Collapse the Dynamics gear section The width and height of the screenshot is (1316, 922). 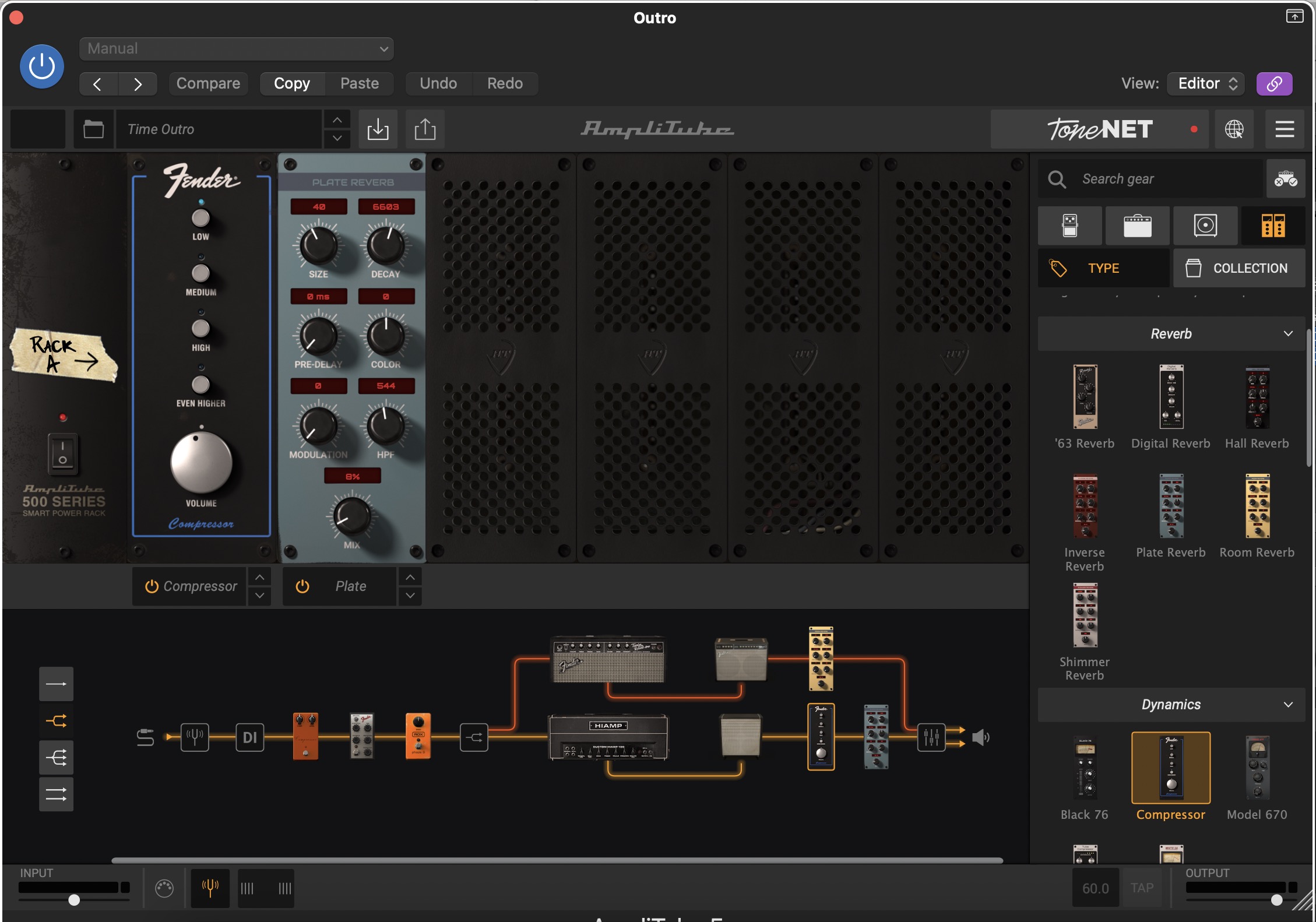tap(1171, 705)
